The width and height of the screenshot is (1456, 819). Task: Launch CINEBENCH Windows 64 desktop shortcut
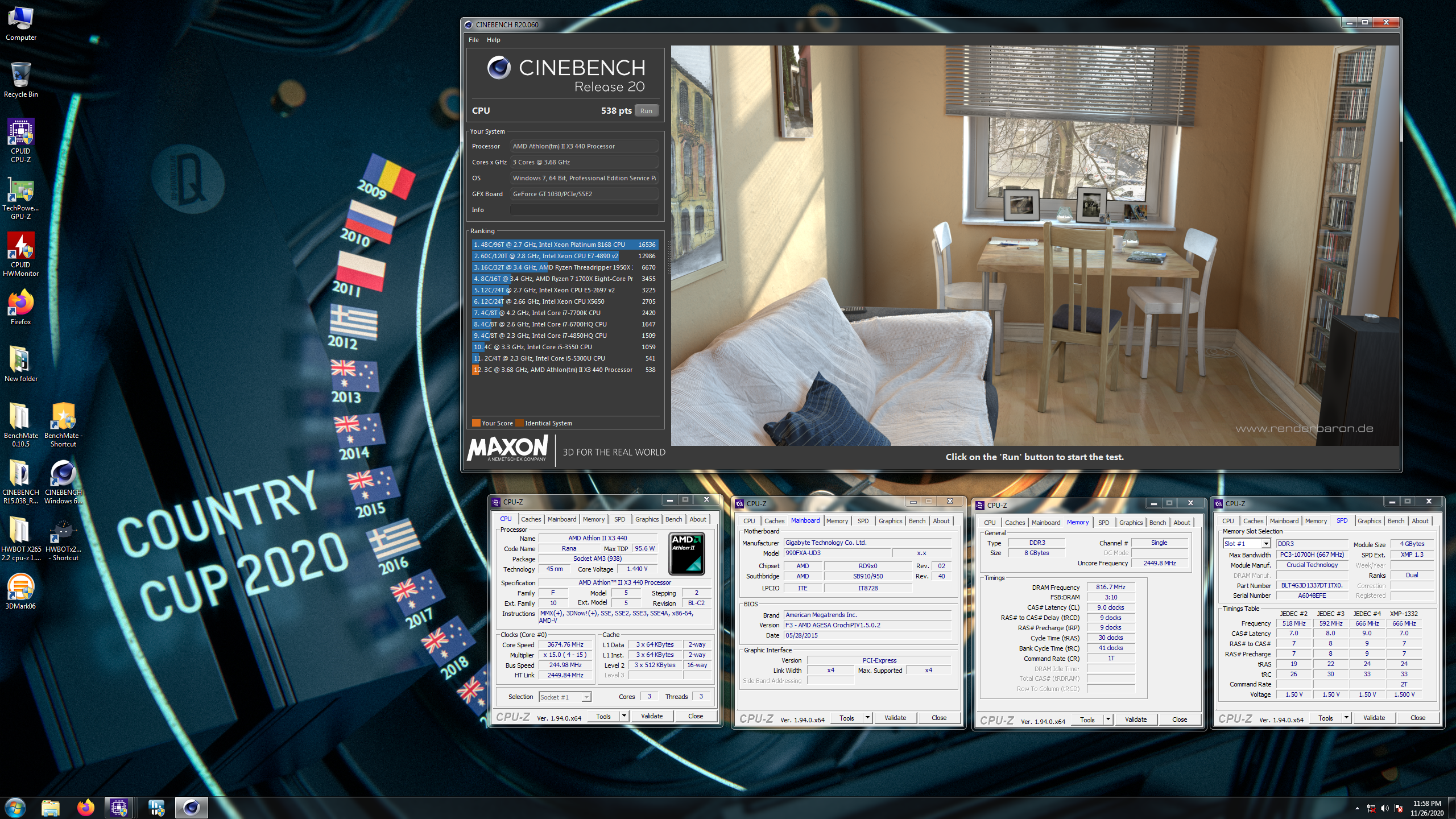click(x=63, y=482)
